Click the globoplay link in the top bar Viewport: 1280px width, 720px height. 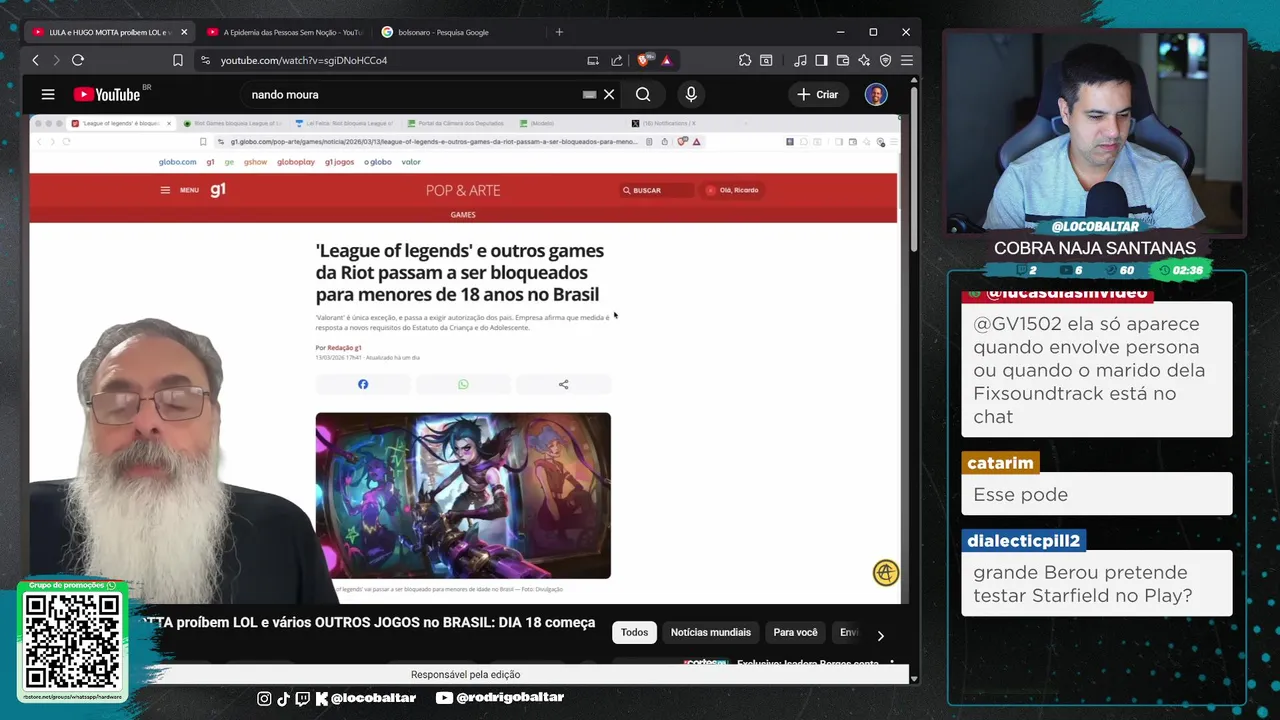tap(296, 162)
